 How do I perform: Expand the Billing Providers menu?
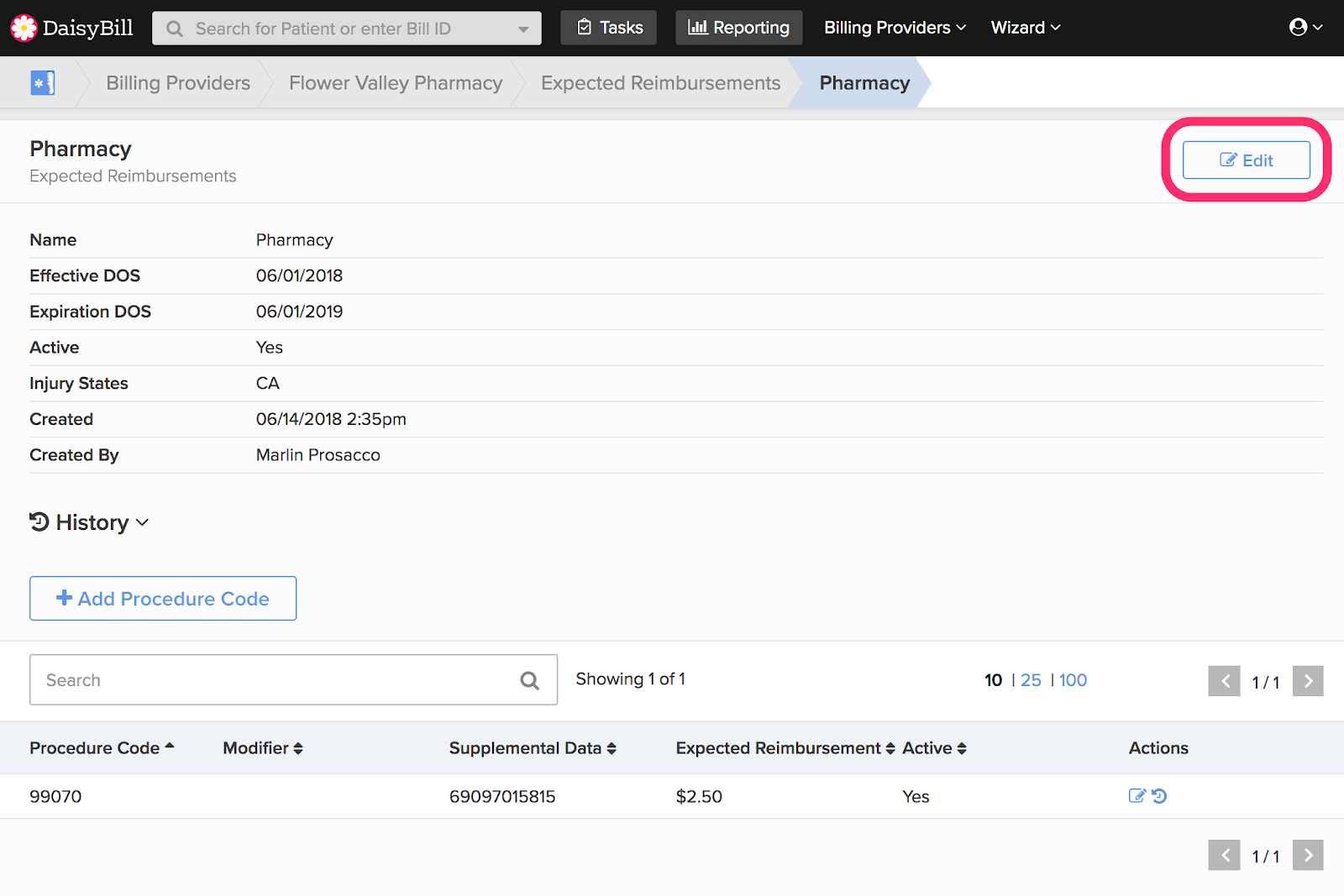pos(895,28)
